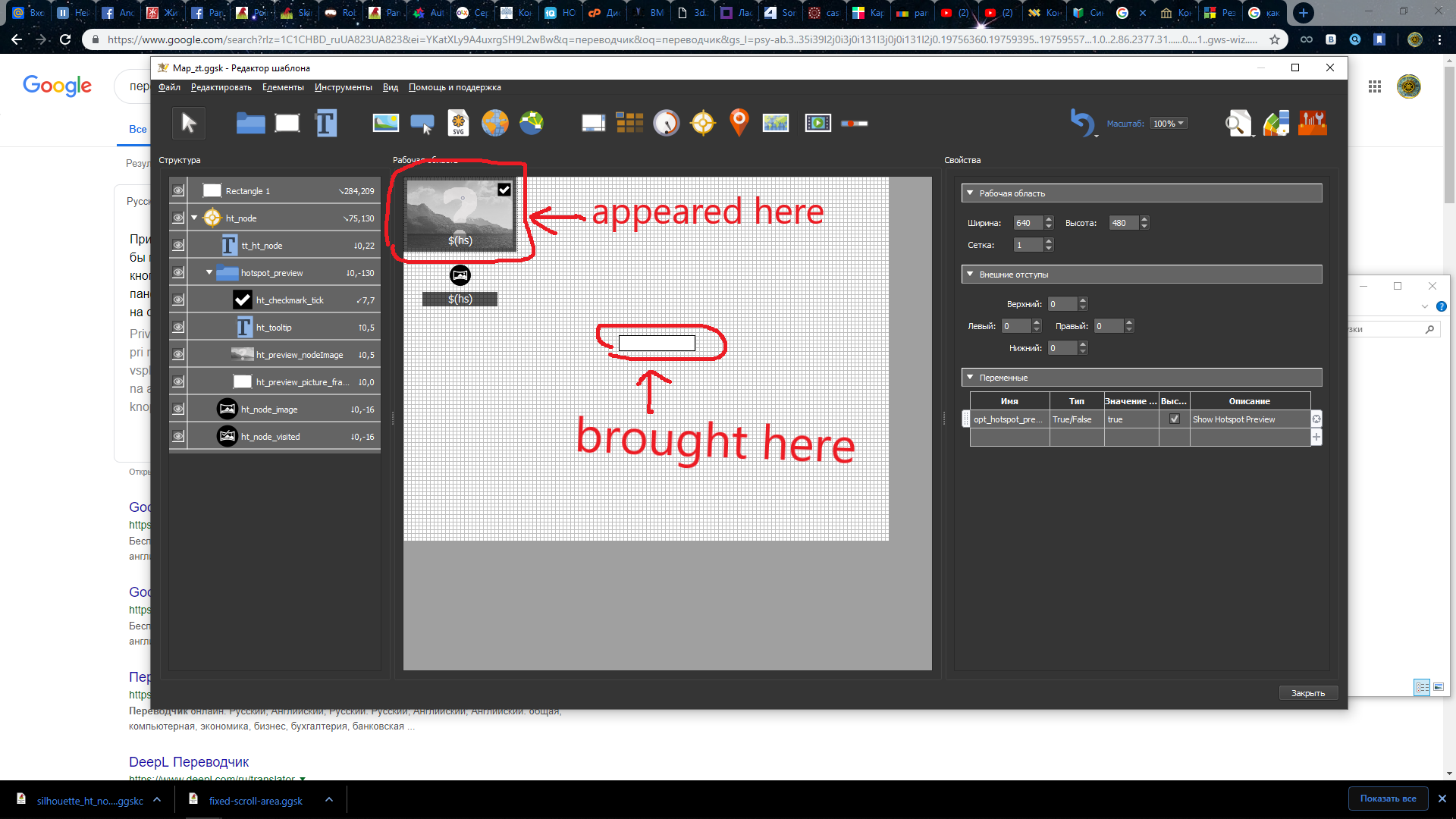1456x819 pixels.
Task: Toggle visibility of ht_checkmark_tick
Action: (x=178, y=300)
